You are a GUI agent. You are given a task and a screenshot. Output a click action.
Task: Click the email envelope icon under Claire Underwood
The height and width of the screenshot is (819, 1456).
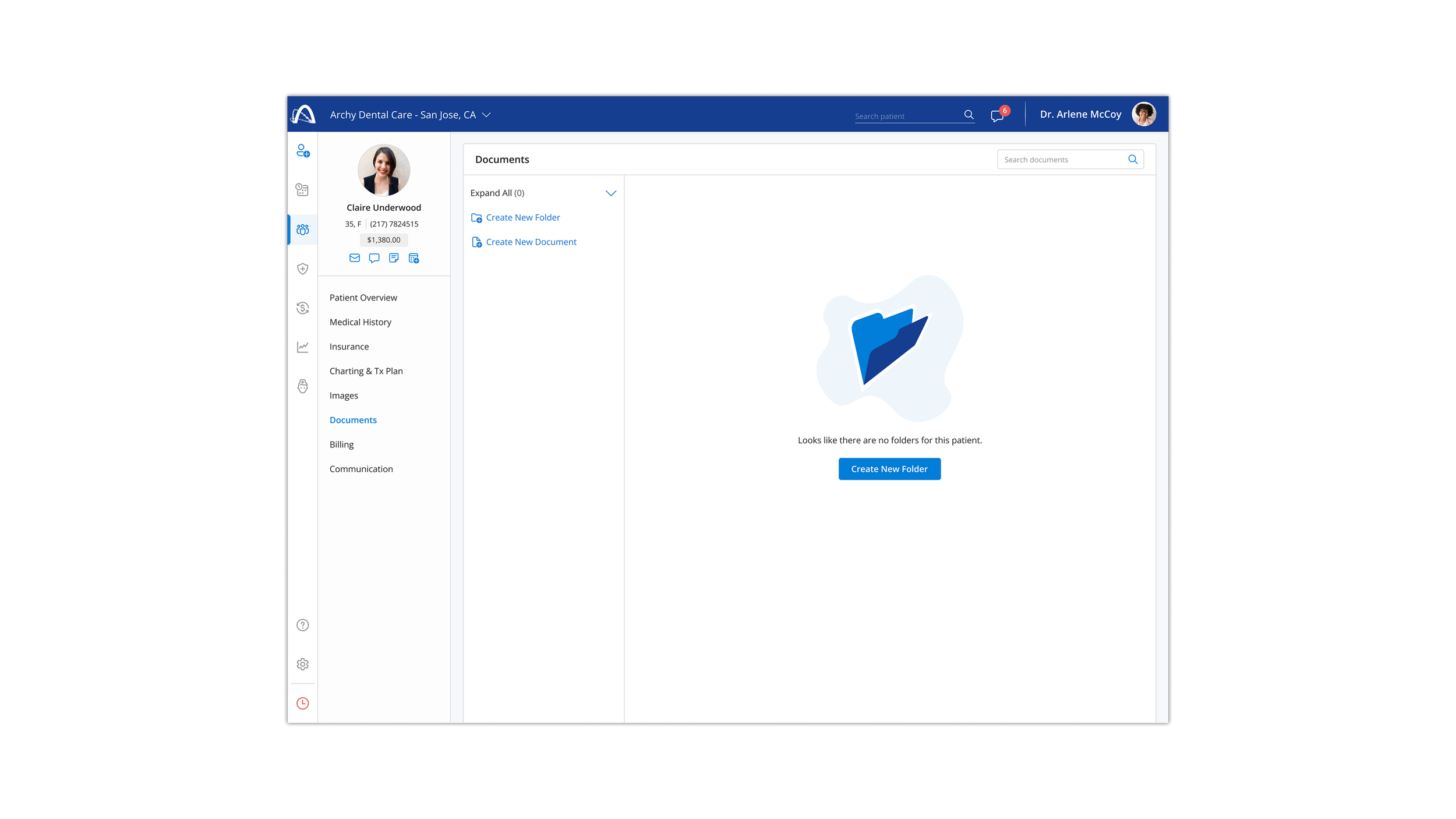(355, 258)
